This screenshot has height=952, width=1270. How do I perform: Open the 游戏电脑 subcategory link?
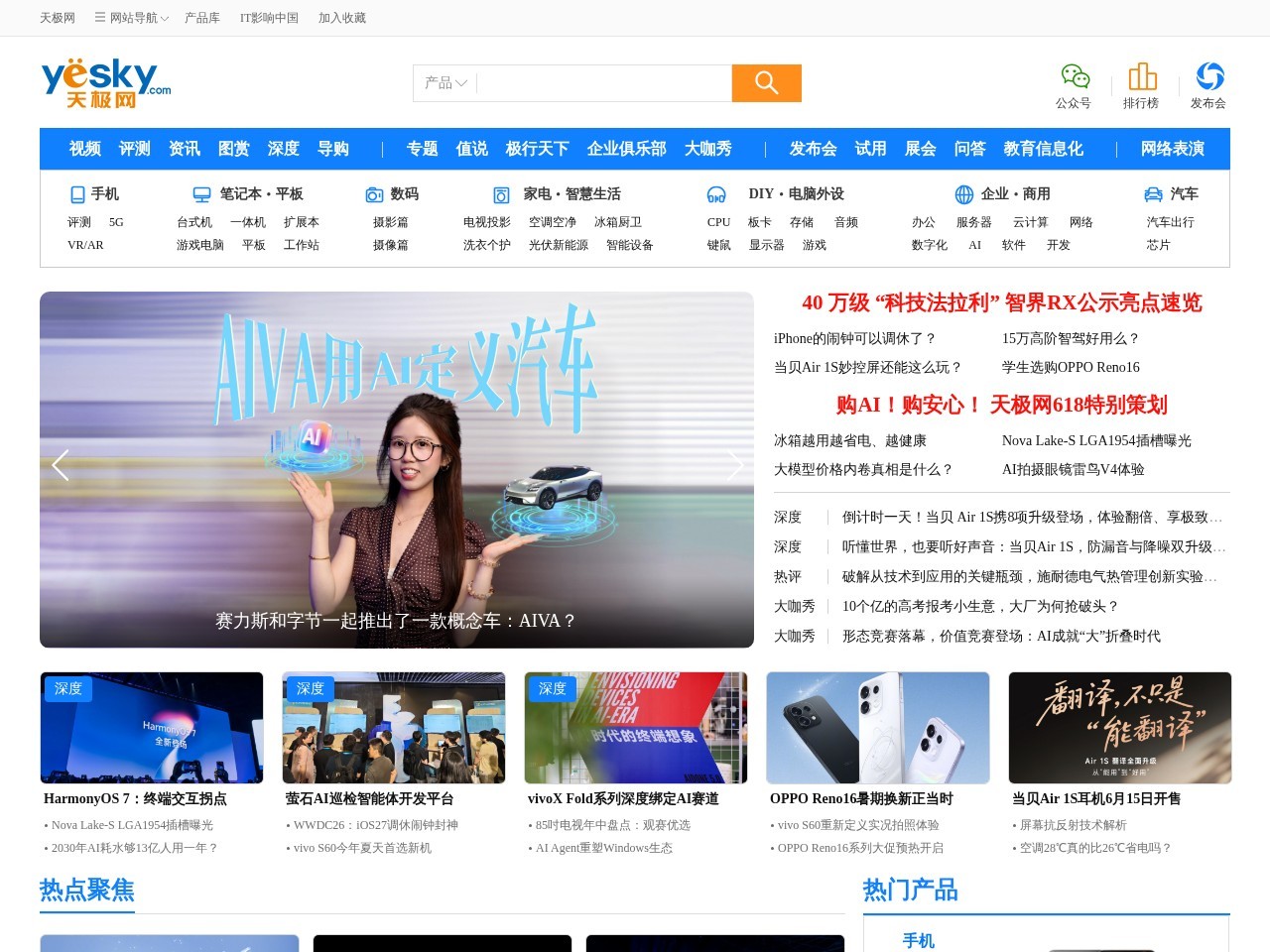[x=200, y=245]
